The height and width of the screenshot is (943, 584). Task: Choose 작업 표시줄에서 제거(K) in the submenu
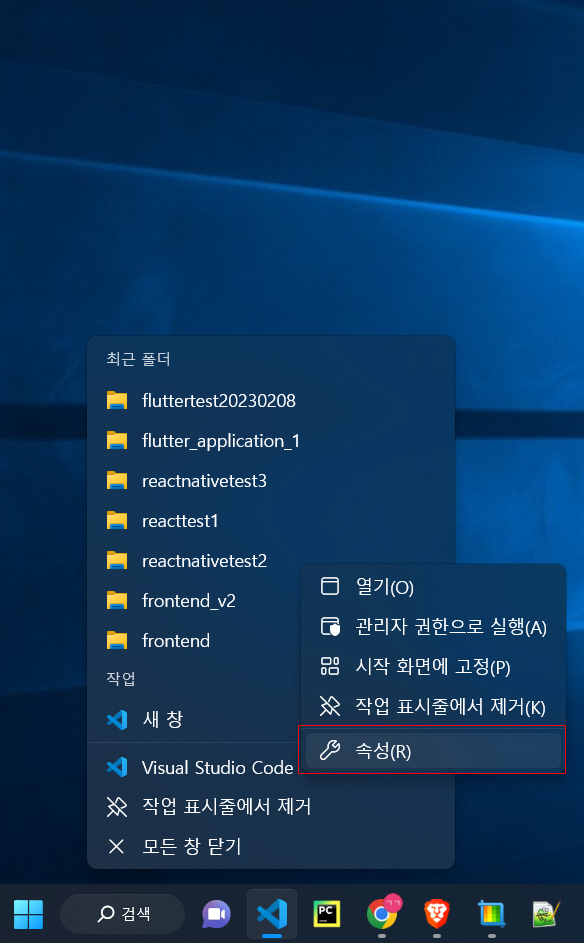pos(433,706)
